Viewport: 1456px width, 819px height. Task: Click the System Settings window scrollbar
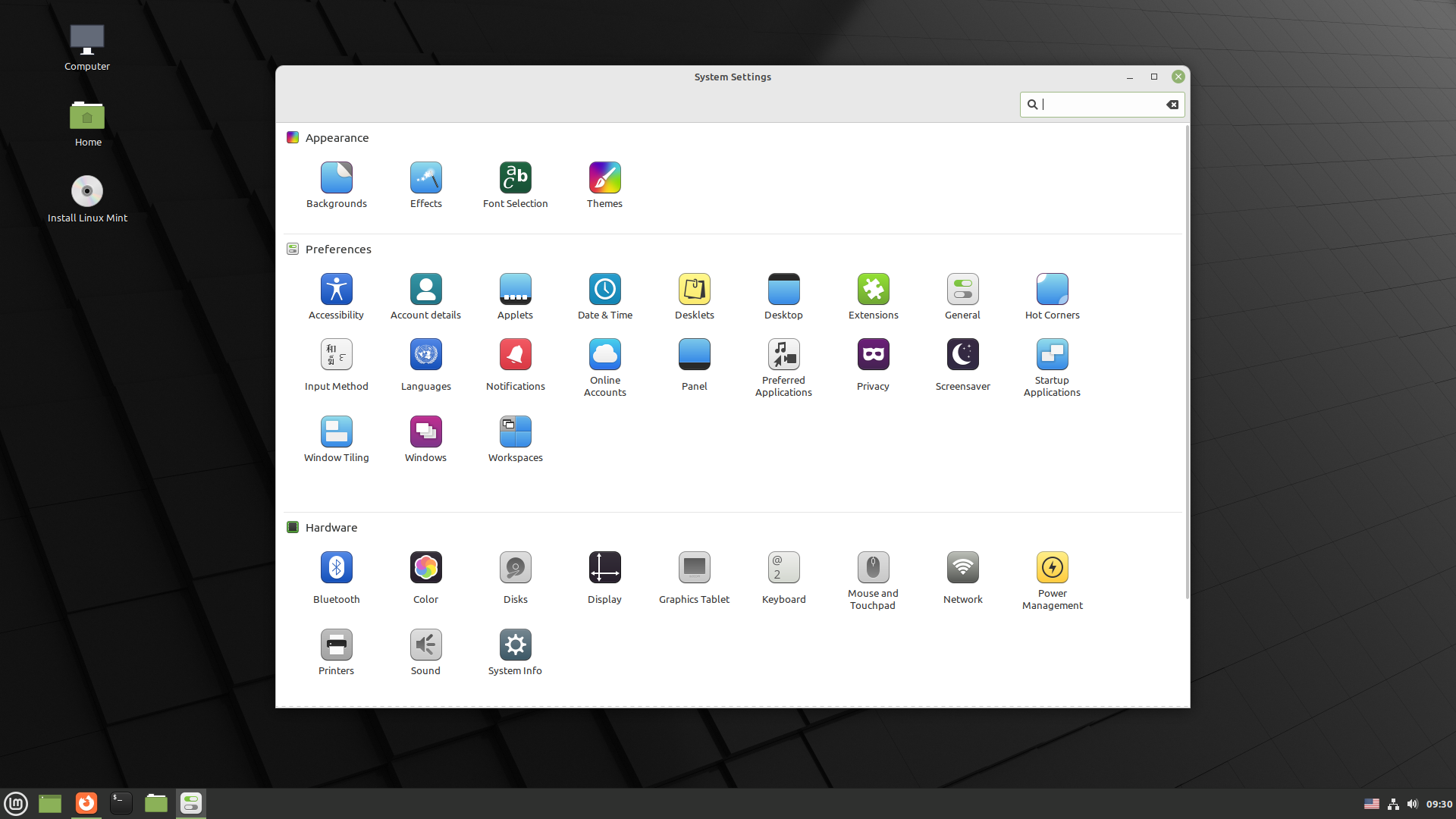tap(1187, 362)
